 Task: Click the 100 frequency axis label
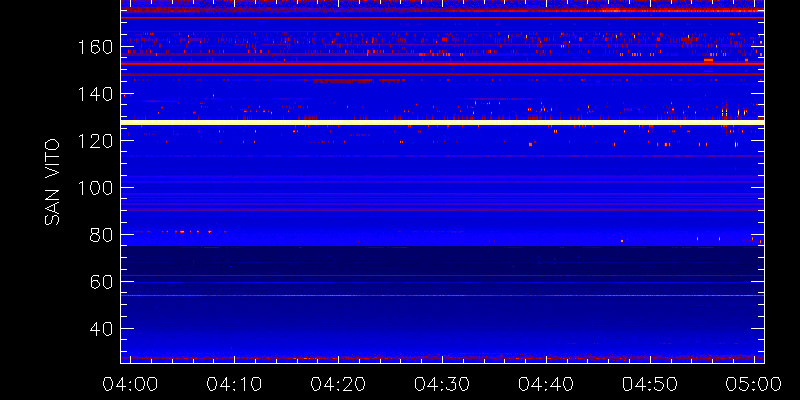[95, 188]
